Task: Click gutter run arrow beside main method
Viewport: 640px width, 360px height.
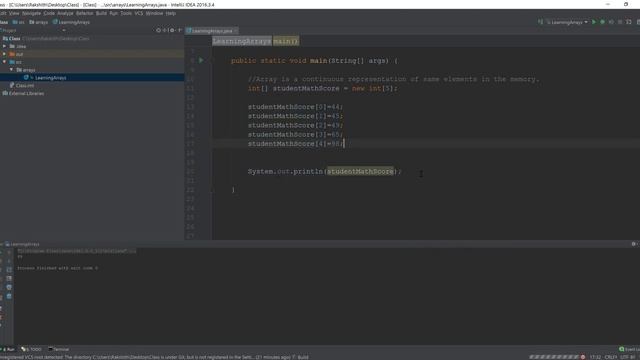Action: click(201, 60)
